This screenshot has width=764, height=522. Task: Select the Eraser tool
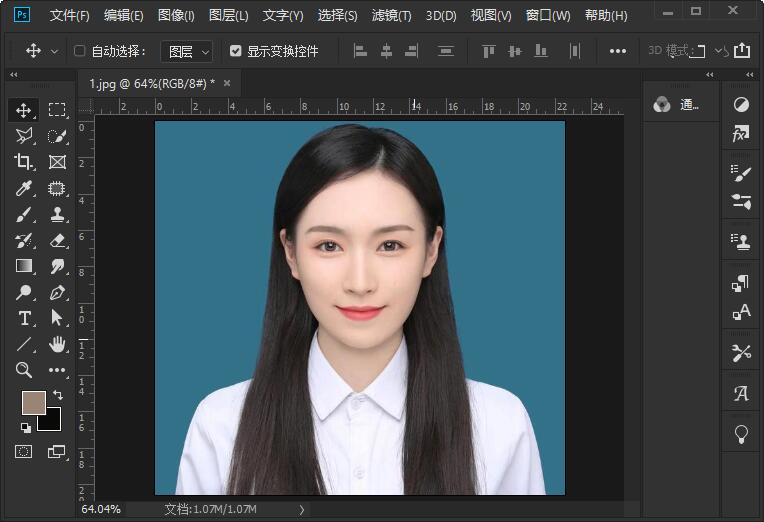point(57,240)
